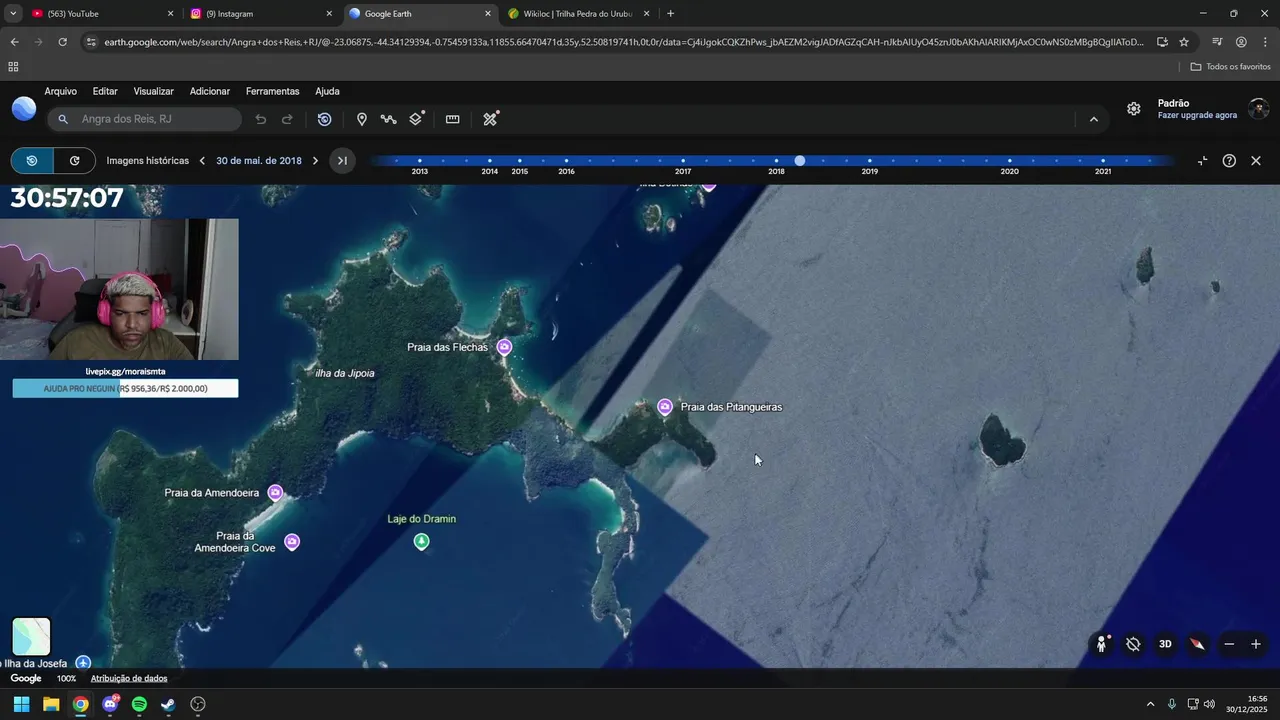The width and height of the screenshot is (1280, 720).
Task: Open historical imagery help
Action: [x=1229, y=160]
